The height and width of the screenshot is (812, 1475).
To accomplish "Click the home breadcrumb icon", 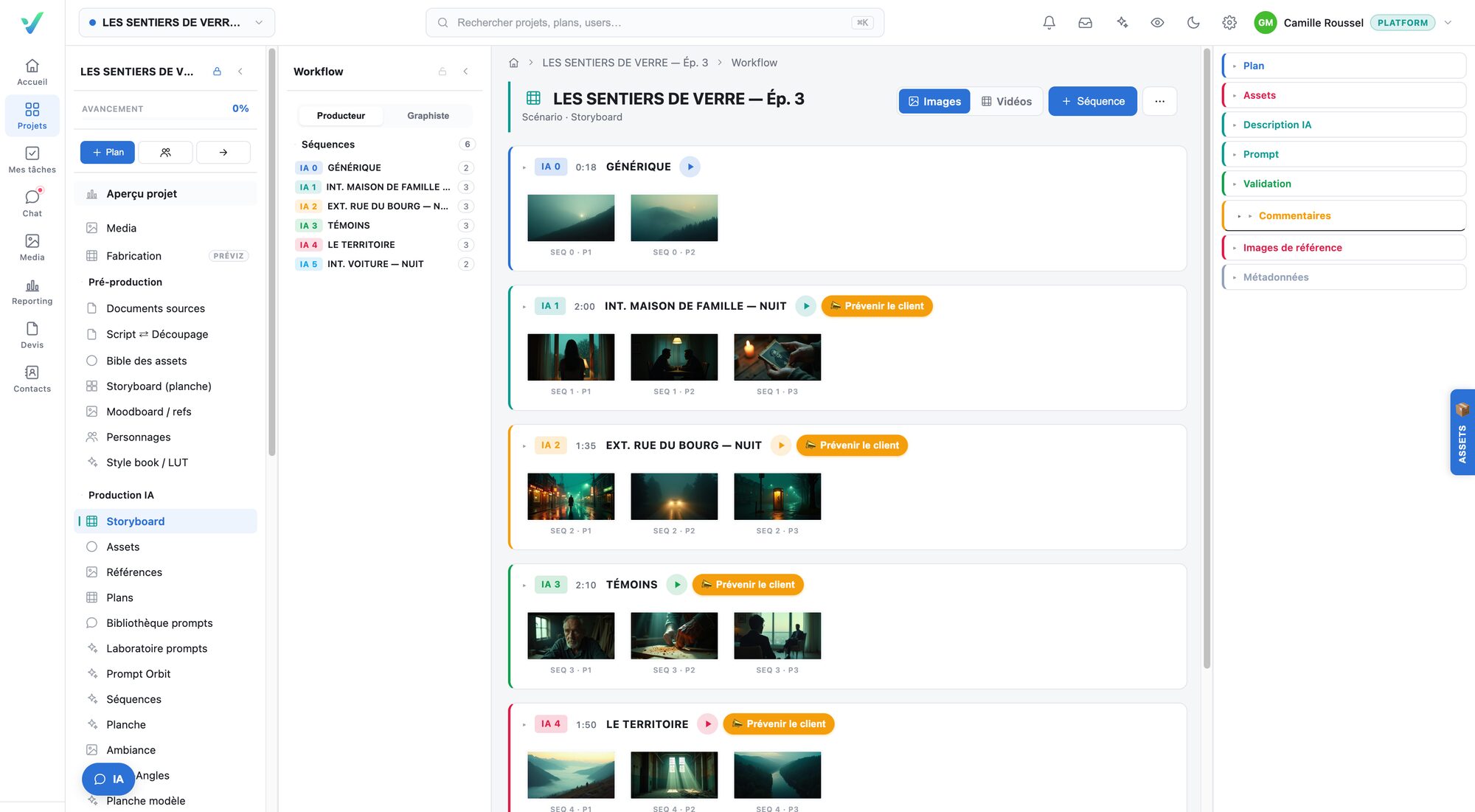I will pos(514,63).
